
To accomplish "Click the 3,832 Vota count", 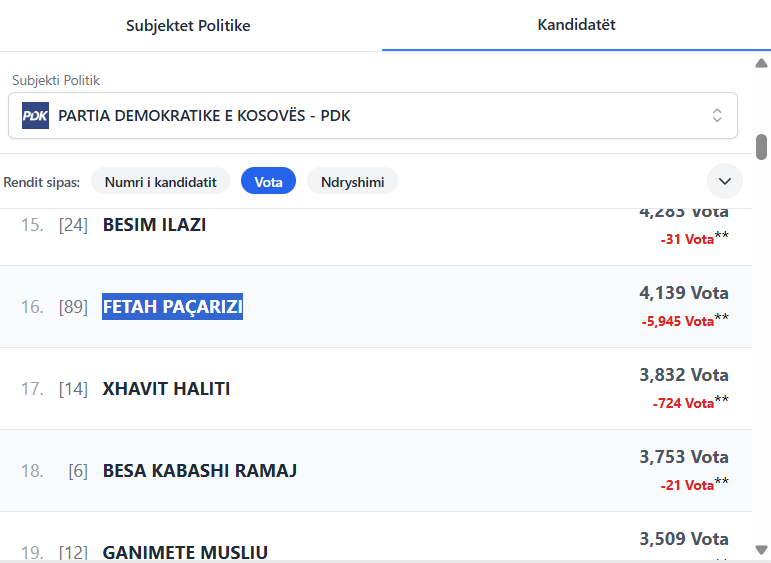I will (683, 375).
